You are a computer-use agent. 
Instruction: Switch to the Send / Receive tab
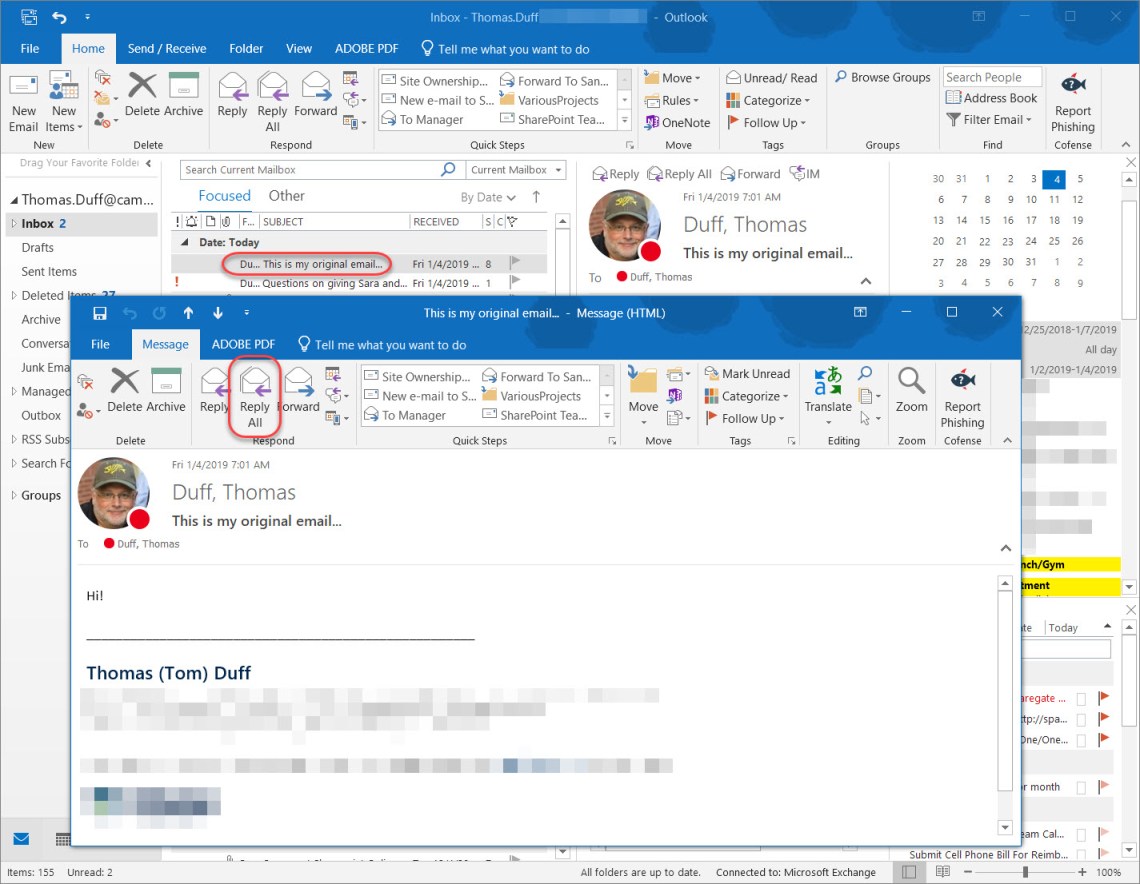click(167, 48)
